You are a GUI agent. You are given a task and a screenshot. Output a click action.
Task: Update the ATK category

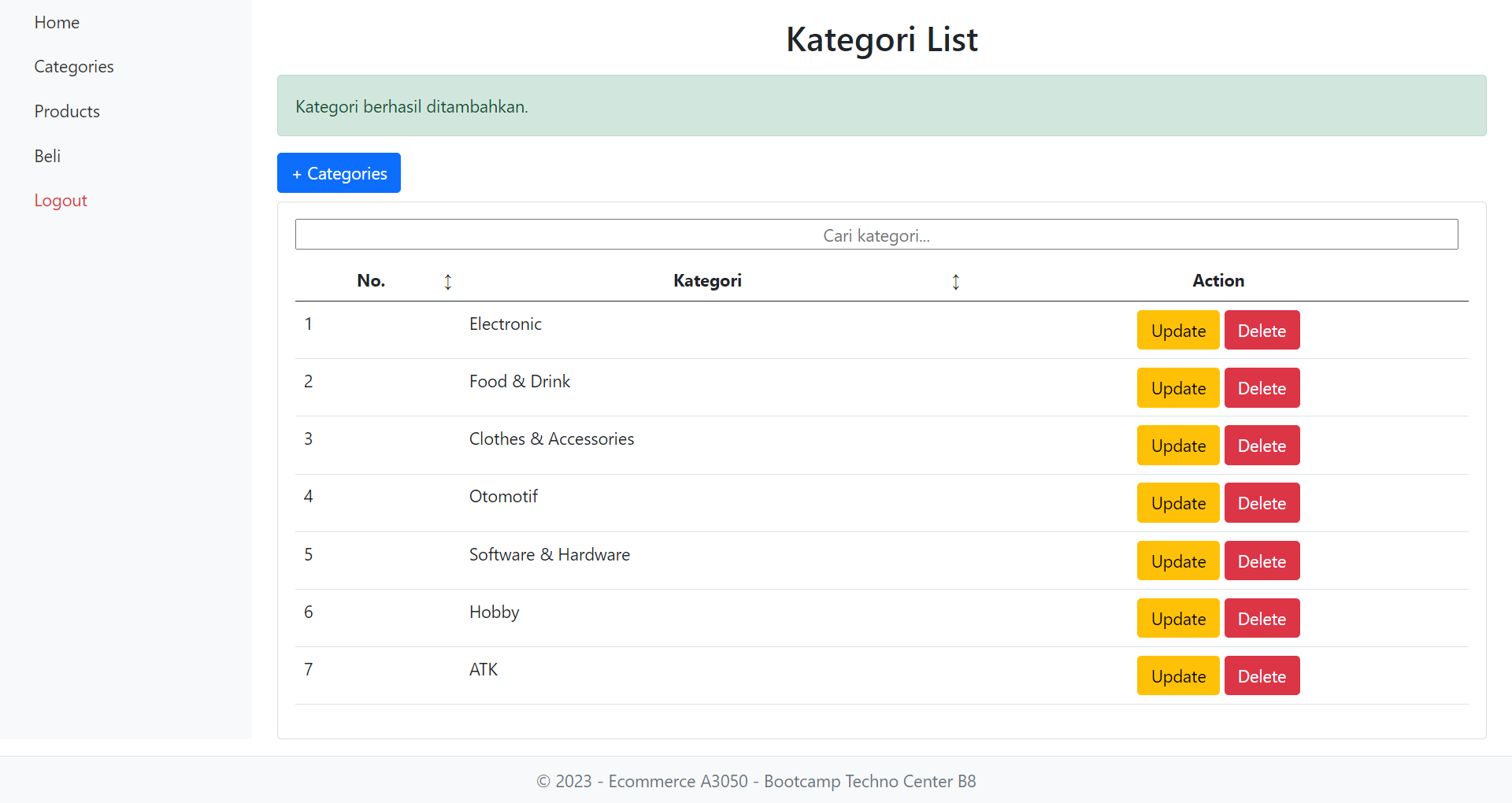tap(1177, 676)
